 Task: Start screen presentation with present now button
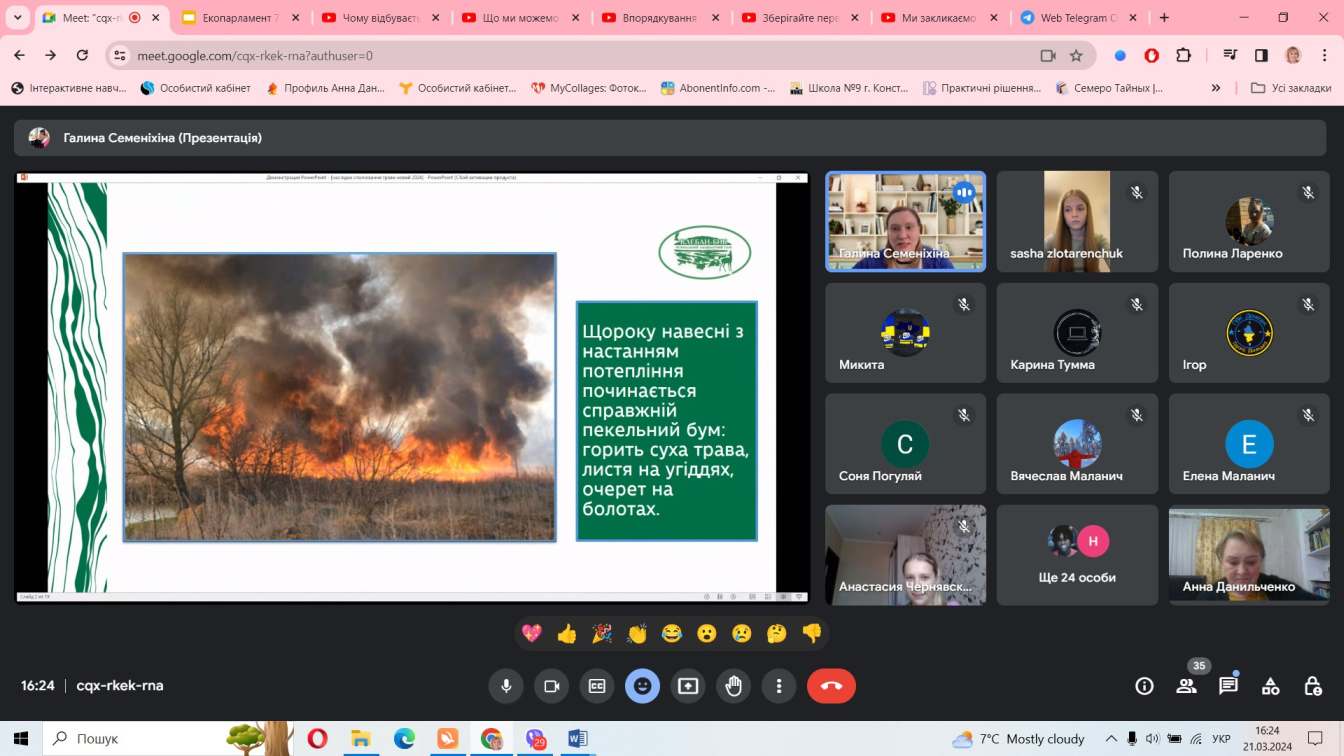[688, 686]
